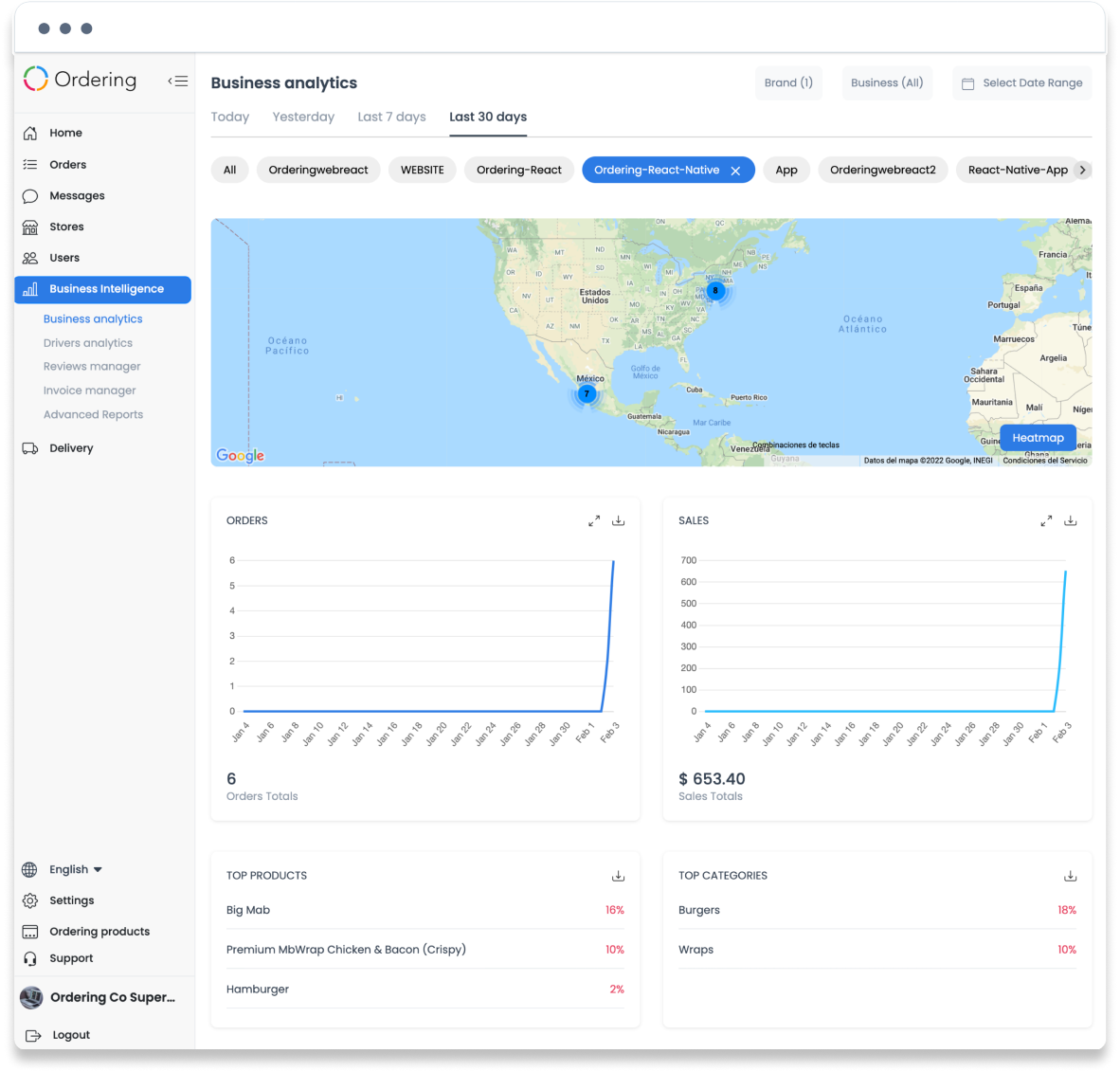This screenshot has width=1120, height=1072.
Task: Click the Logout arrow icon
Action: pos(33,1036)
